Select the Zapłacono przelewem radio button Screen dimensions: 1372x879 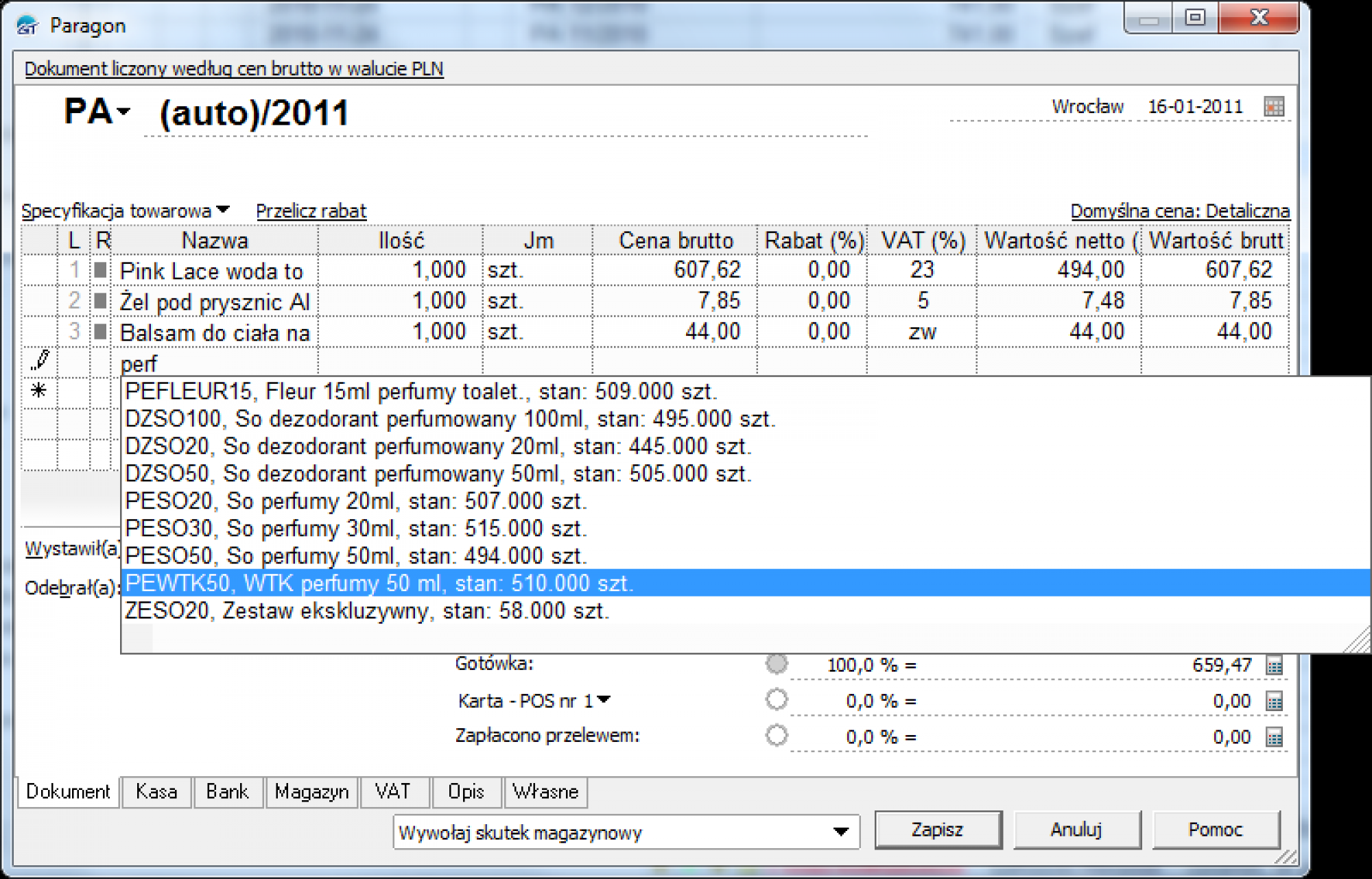(x=777, y=736)
